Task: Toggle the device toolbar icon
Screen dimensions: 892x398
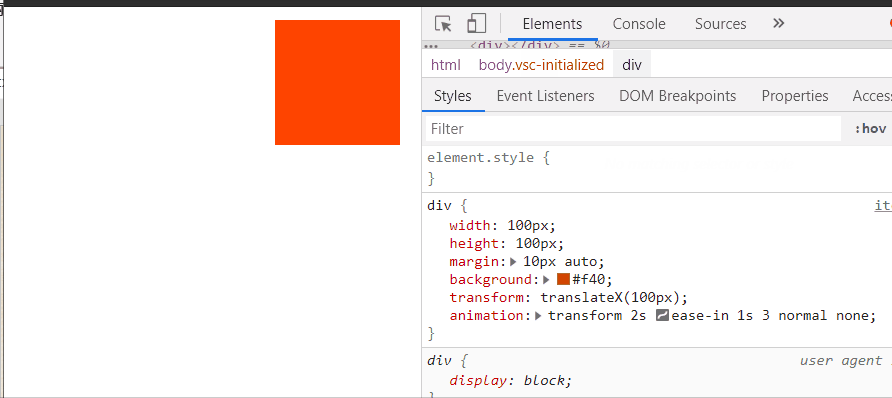Action: [476, 24]
